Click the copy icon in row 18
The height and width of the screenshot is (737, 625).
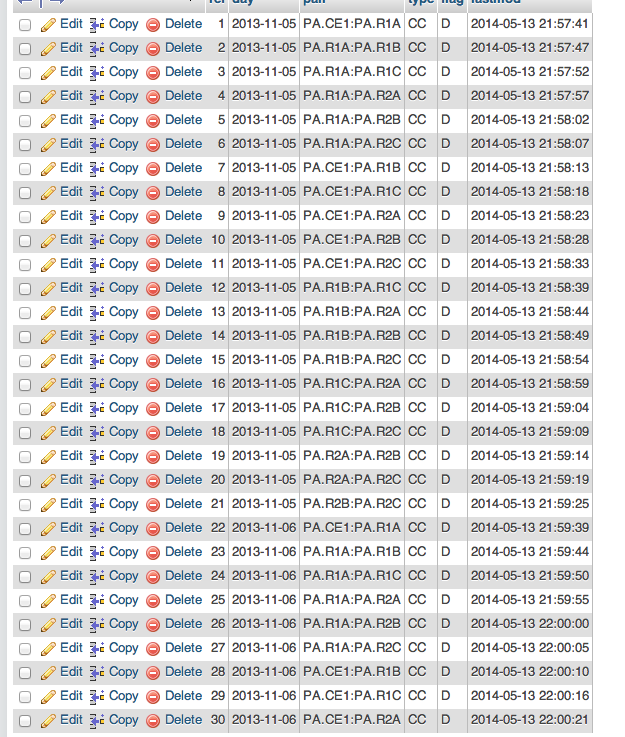(x=97, y=432)
